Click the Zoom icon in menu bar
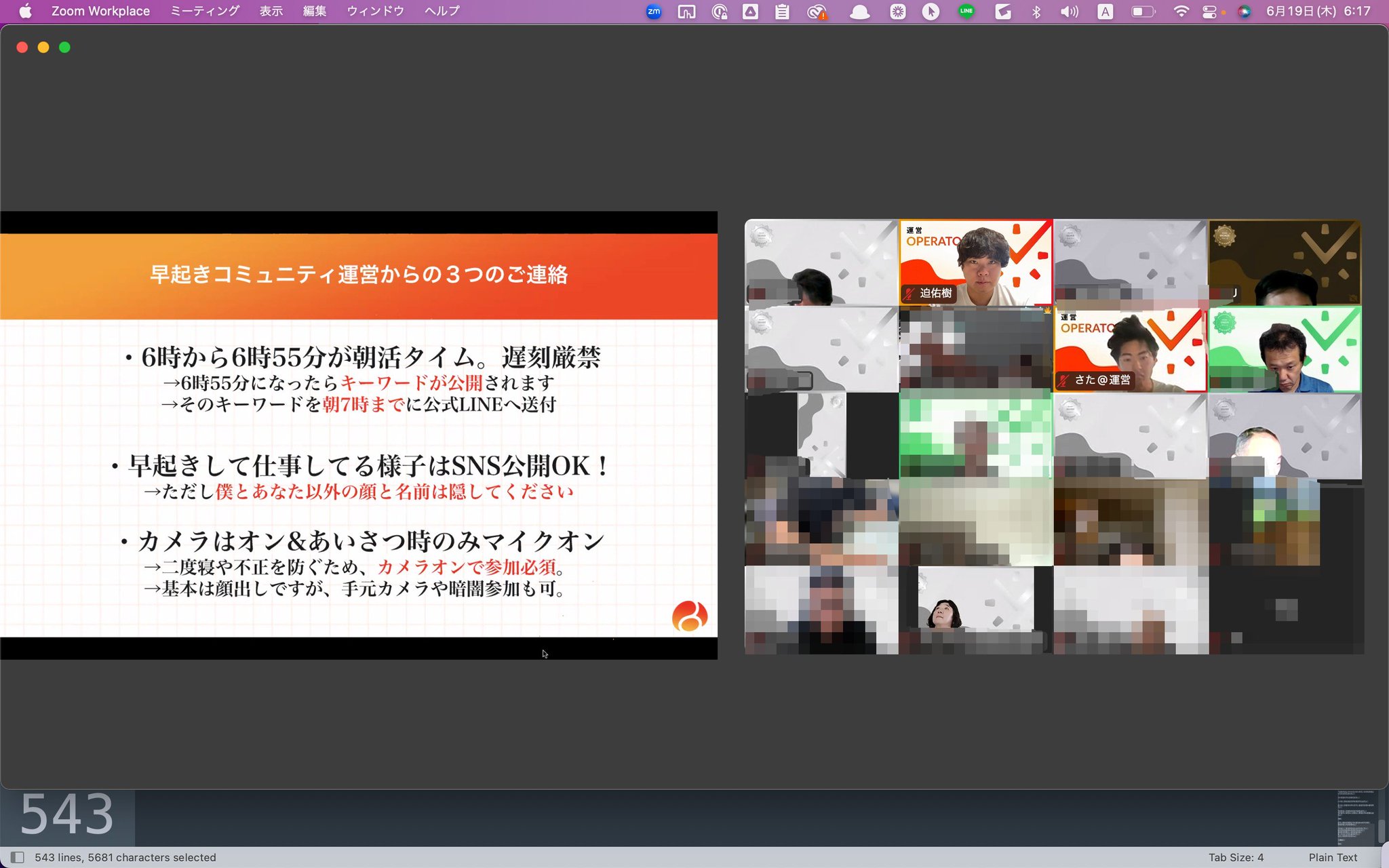The width and height of the screenshot is (1389, 868). coord(654,11)
